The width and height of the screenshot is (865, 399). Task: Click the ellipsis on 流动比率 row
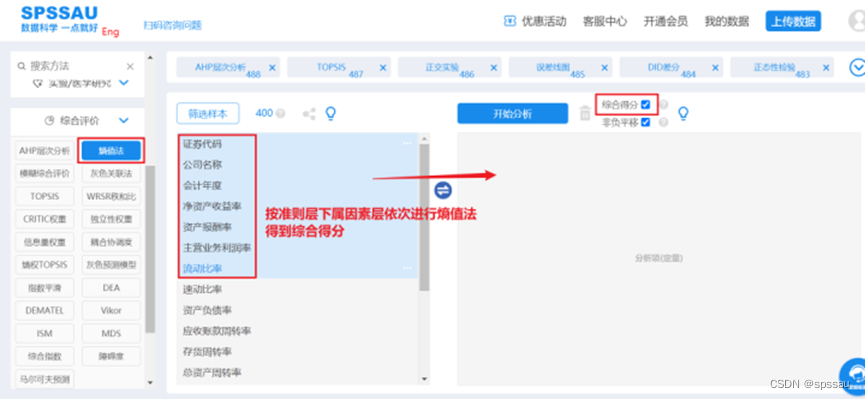407,268
